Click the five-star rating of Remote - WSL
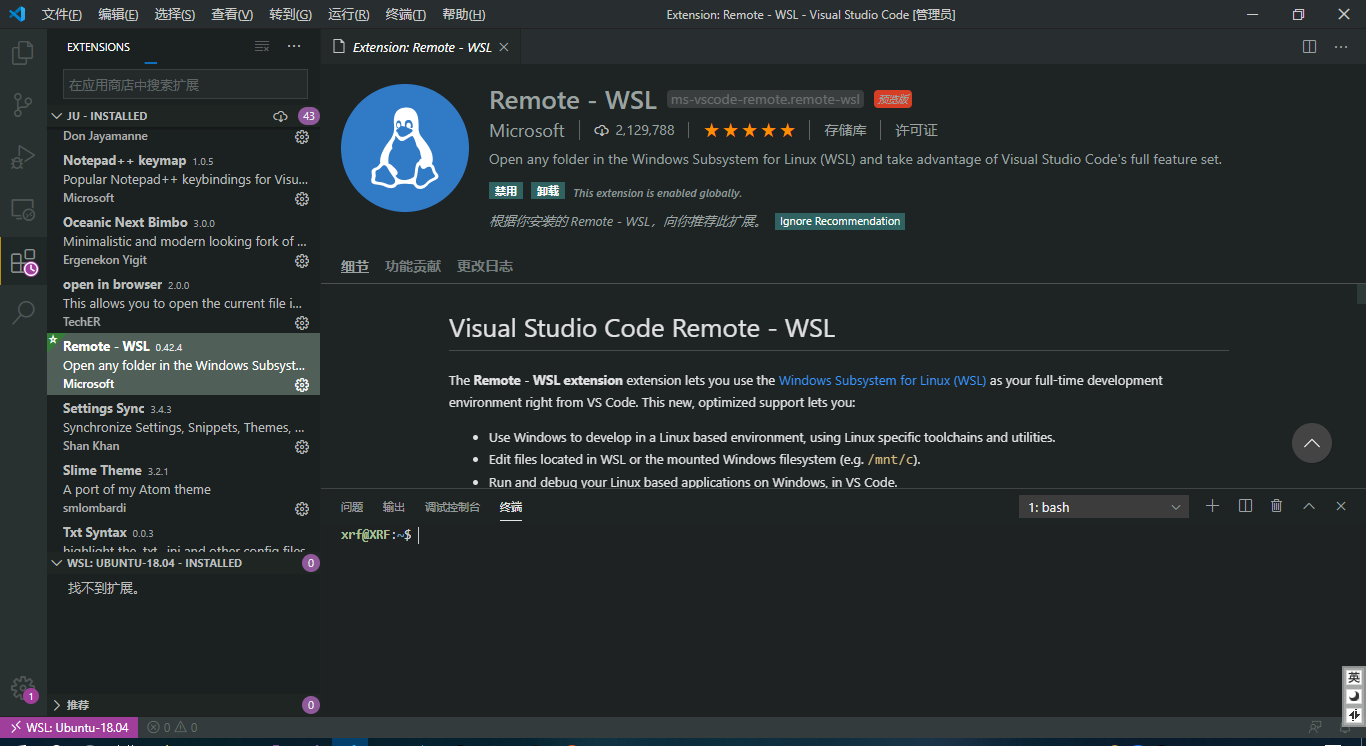This screenshot has height=746, width=1366. (x=750, y=130)
